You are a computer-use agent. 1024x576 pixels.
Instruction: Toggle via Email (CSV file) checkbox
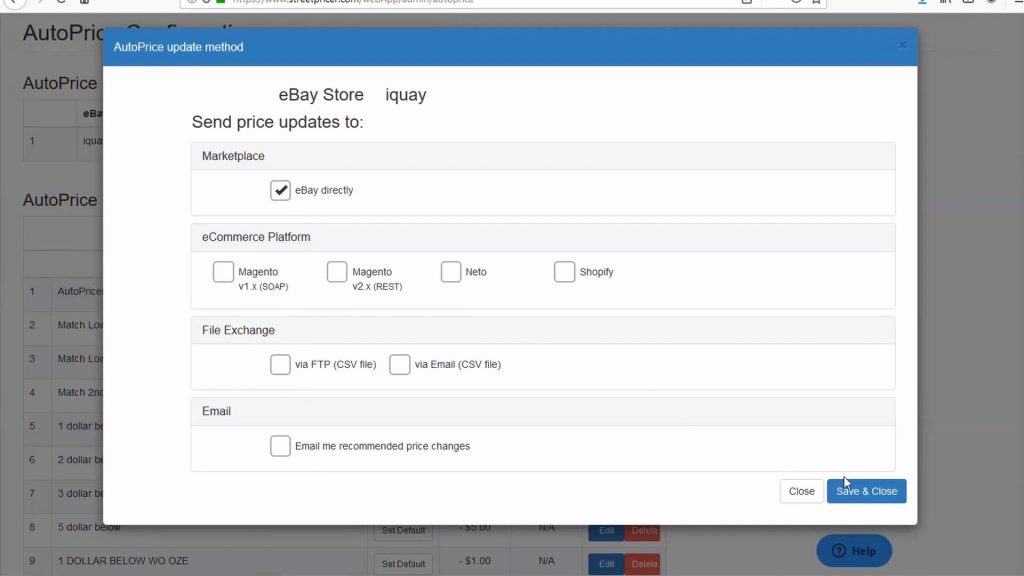[x=400, y=364]
